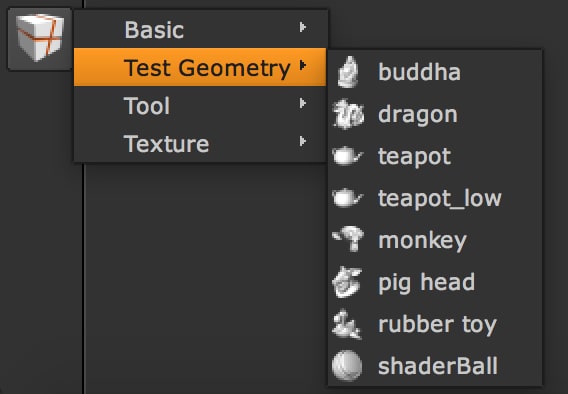Select the Test Geometry menu item

pos(200,67)
